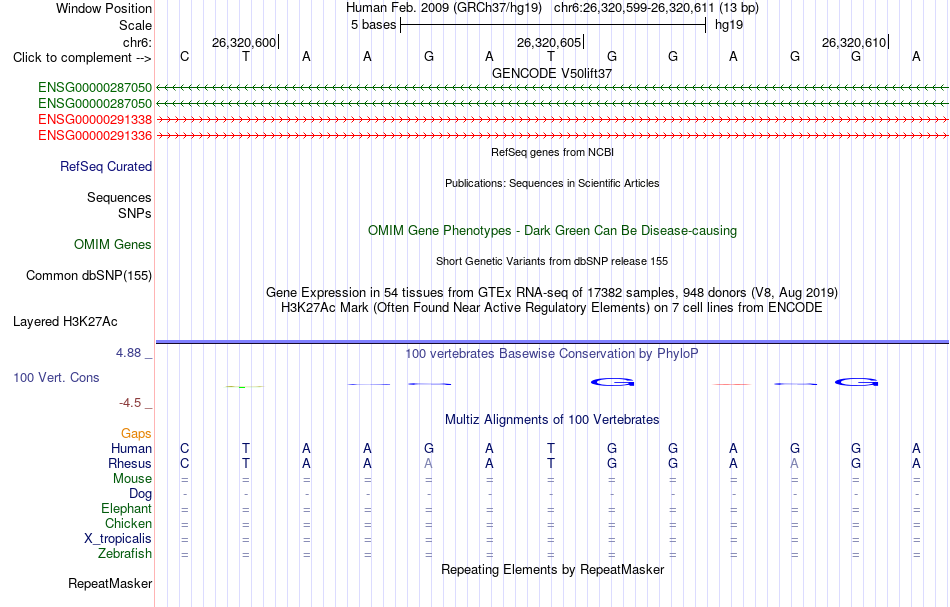Viewport: 950px width, 607px height.
Task: Select the Zebrafish alignment row label
Action: point(125,554)
